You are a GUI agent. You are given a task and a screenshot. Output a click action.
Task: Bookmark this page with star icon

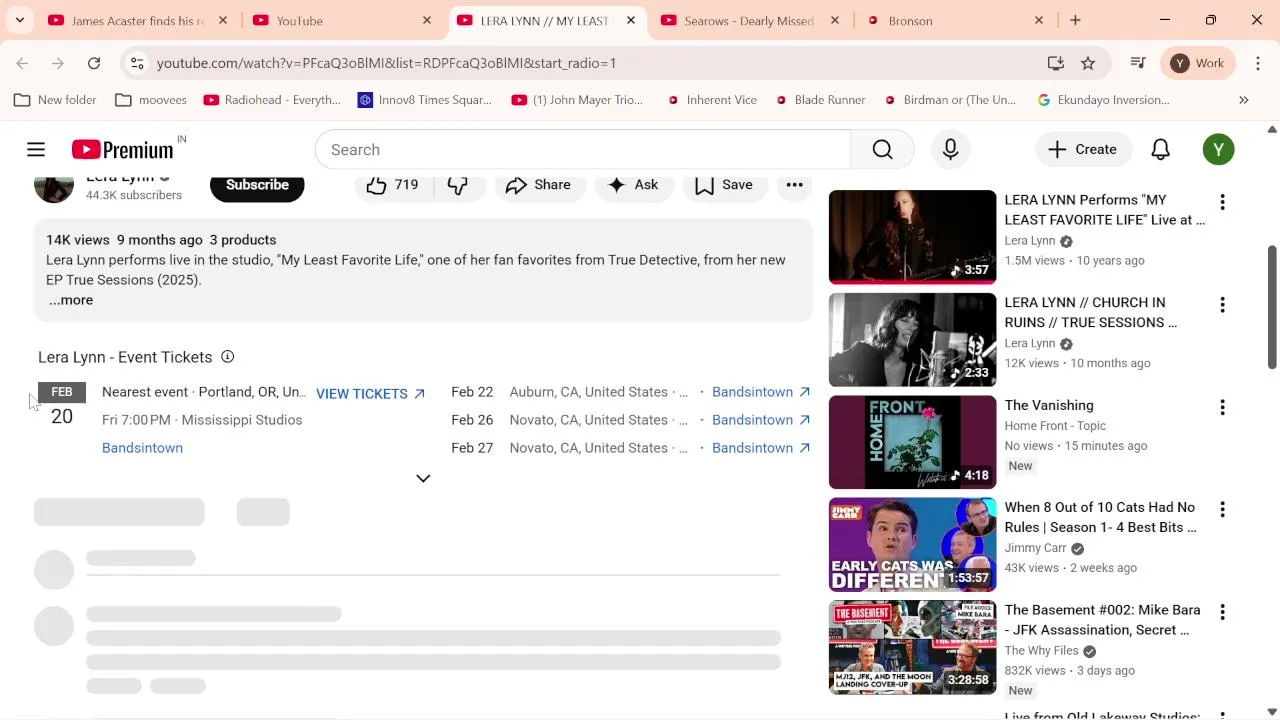pos(1088,63)
